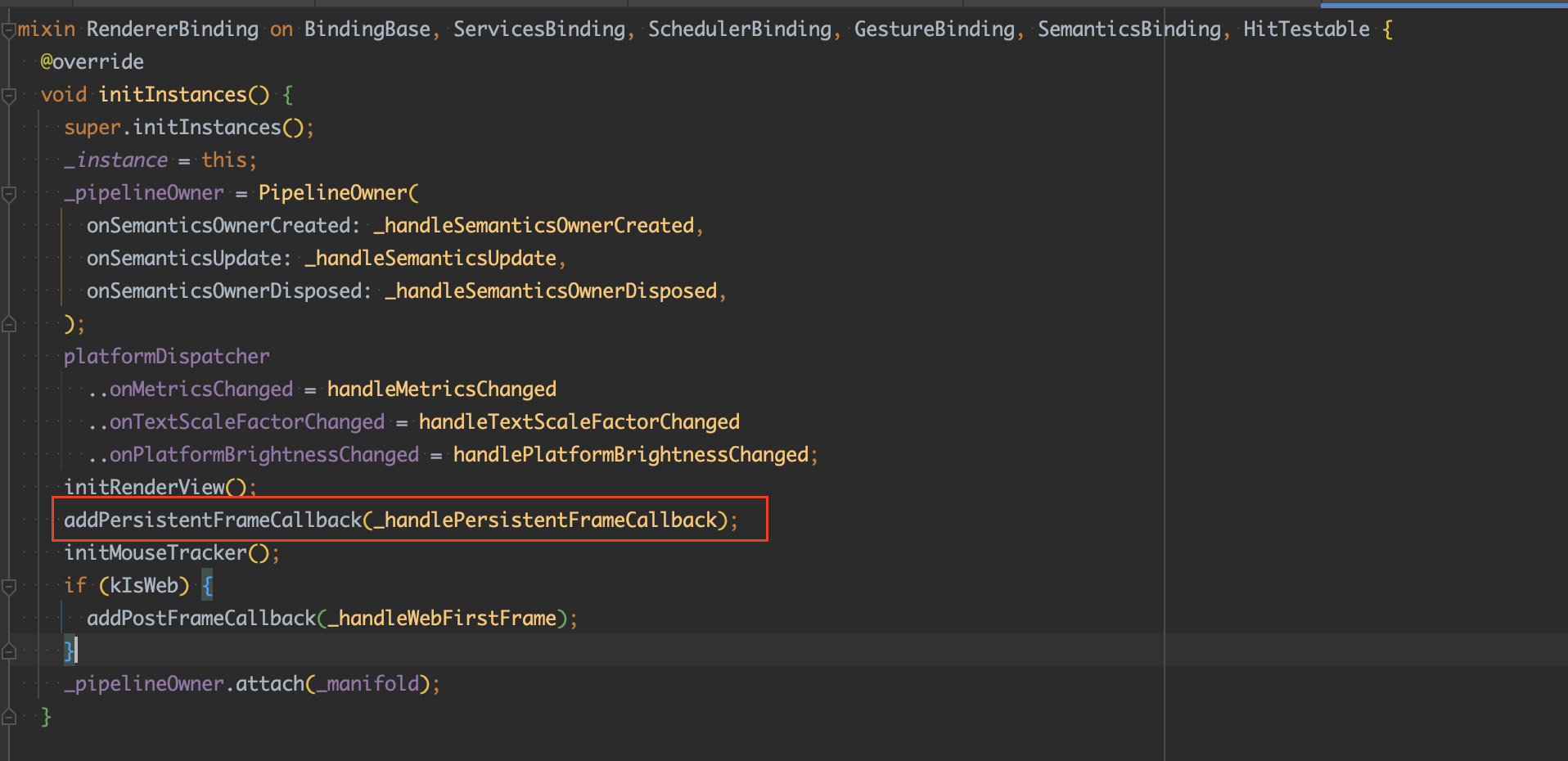
Task: Click SchedulerBinding in the mixin declaration
Action: [x=740, y=29]
